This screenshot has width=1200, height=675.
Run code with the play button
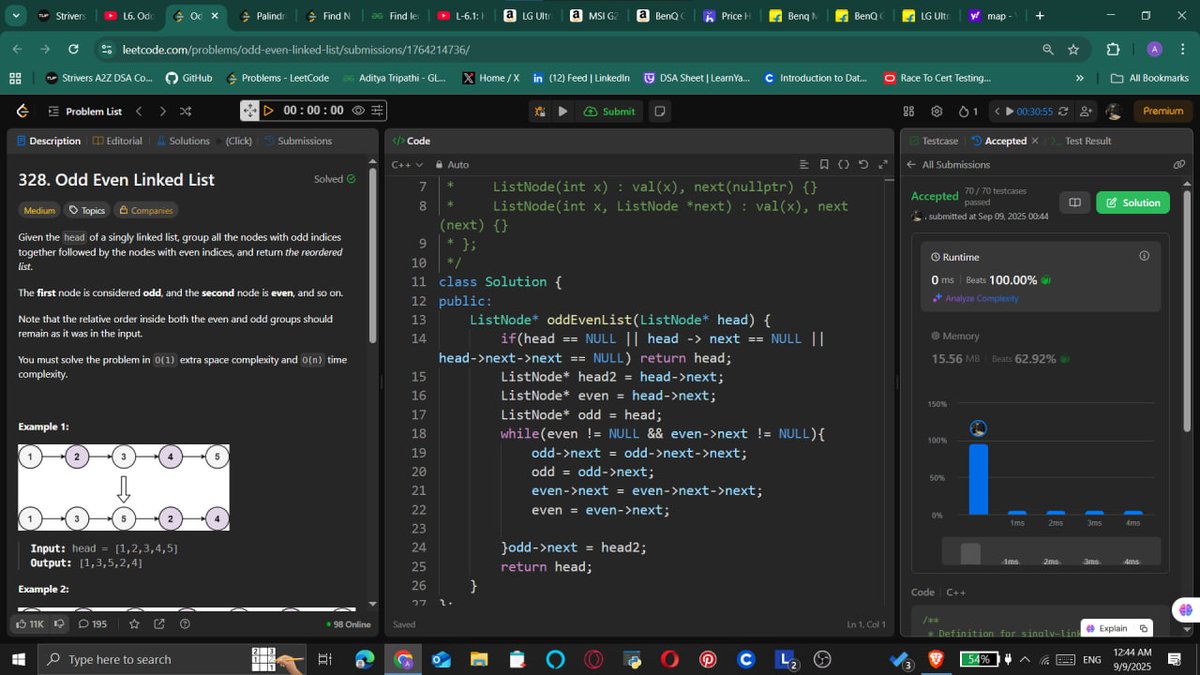coord(563,111)
